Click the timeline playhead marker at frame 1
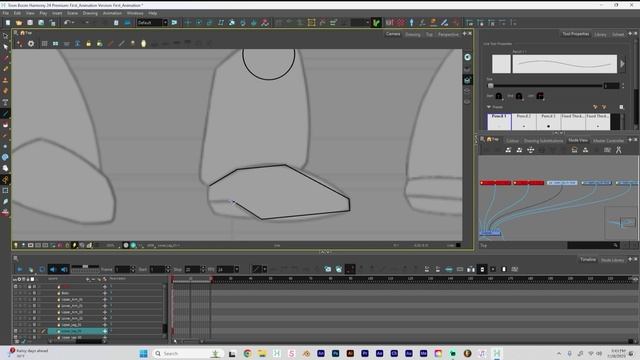 [x=172, y=279]
